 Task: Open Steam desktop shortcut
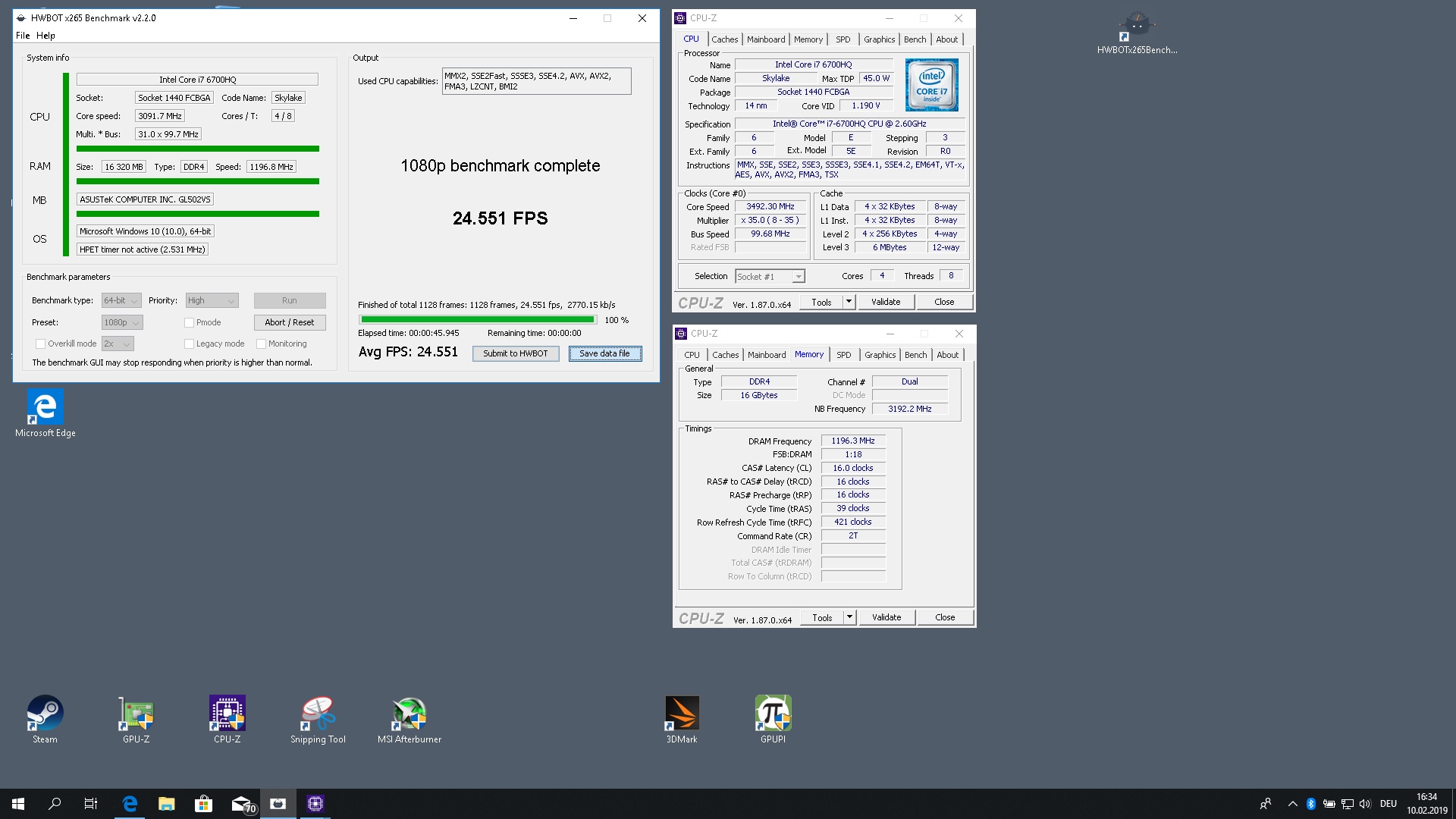click(45, 719)
